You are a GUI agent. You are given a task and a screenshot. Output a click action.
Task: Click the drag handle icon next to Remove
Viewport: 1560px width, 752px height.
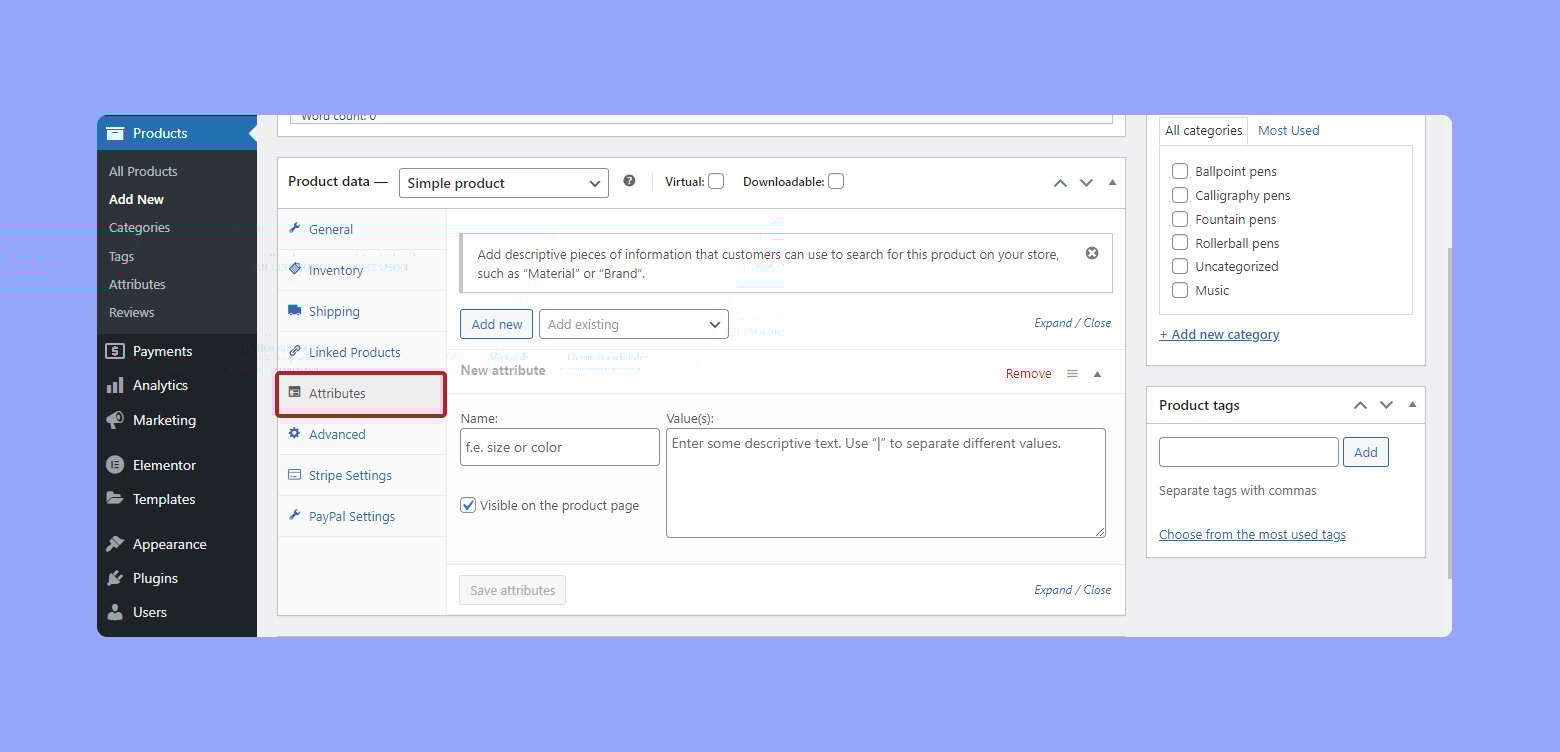[x=1072, y=374]
